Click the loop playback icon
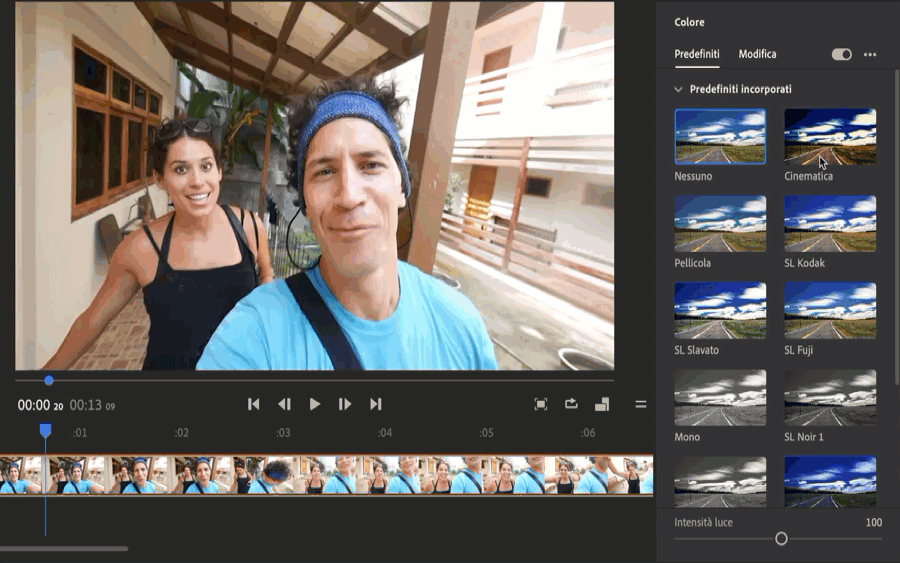 pos(571,404)
